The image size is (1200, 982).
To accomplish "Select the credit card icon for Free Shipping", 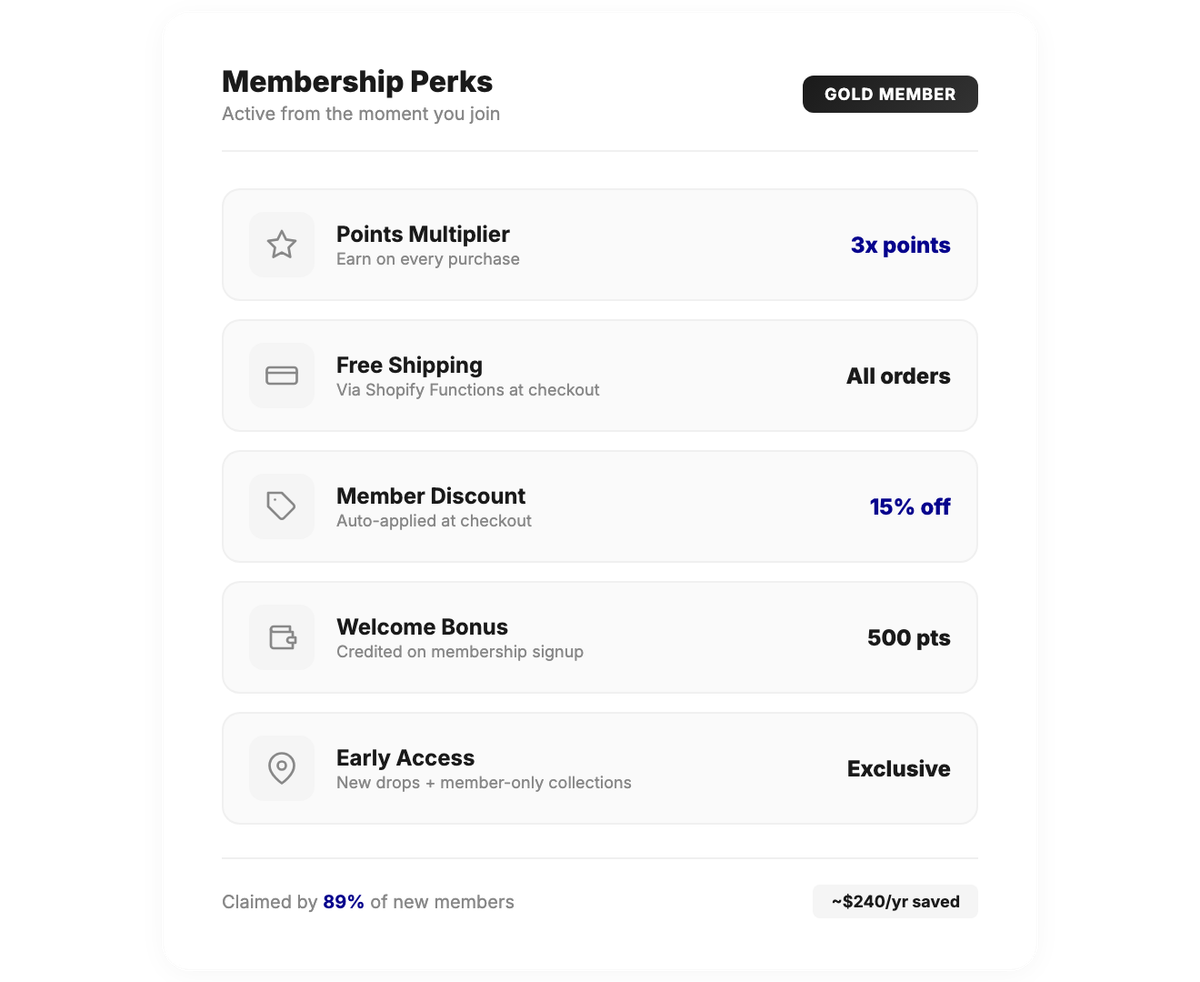I will [281, 375].
